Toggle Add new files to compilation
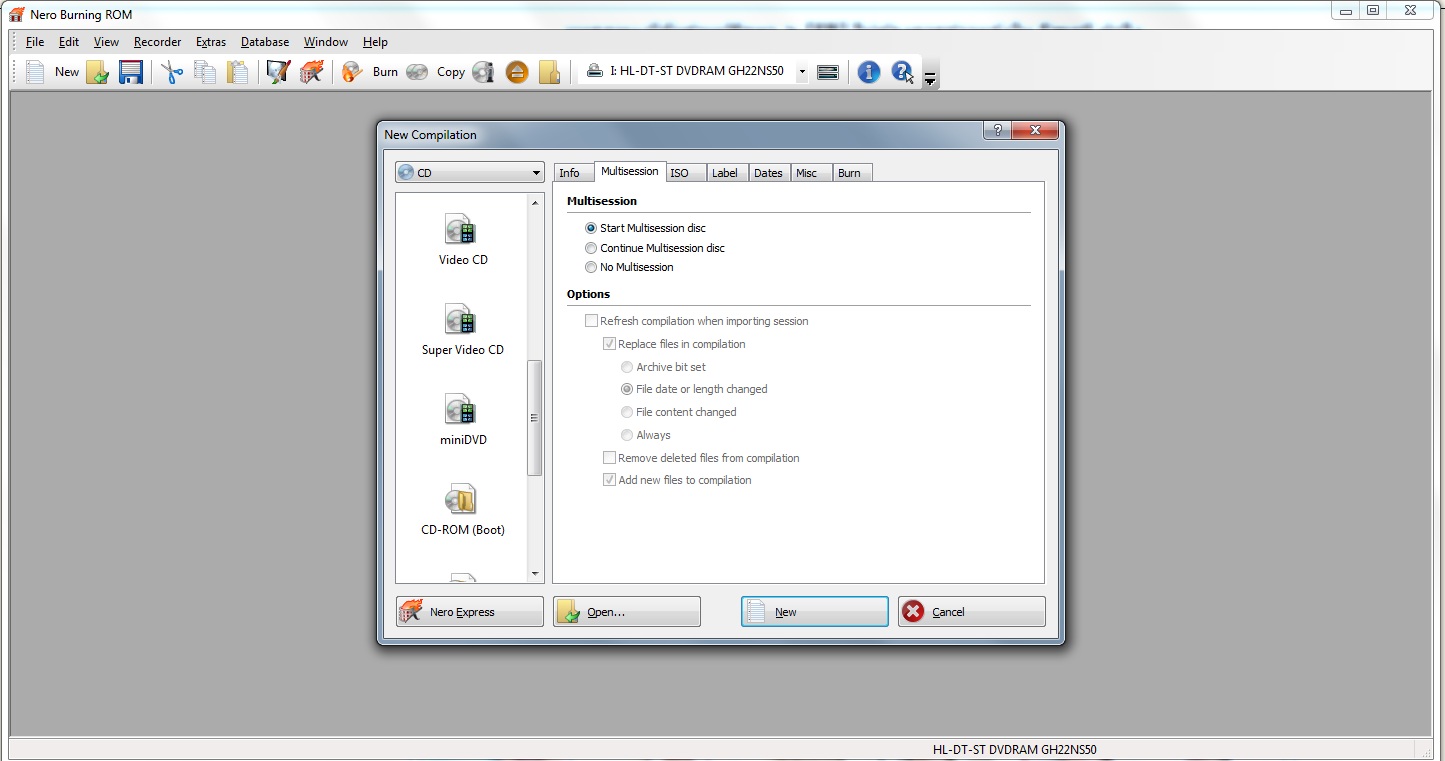1445x761 pixels. [x=678, y=480]
